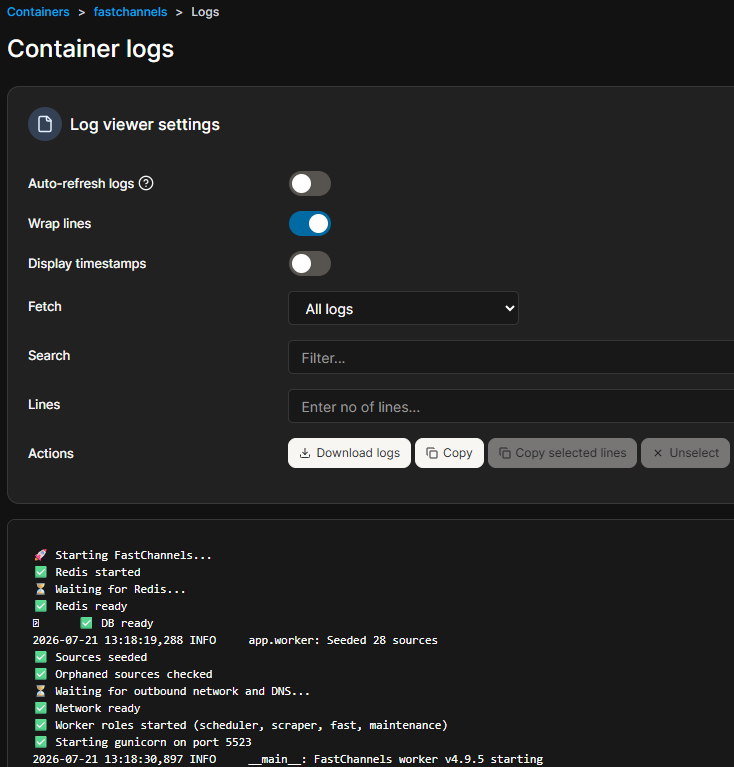This screenshot has height=767, width=734.
Task: Focus the Search filter field
Action: pyautogui.click(x=511, y=357)
